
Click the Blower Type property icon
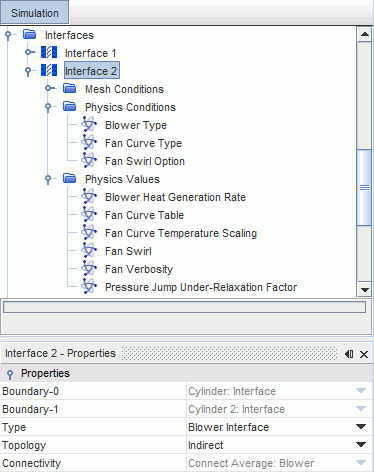[x=89, y=125]
